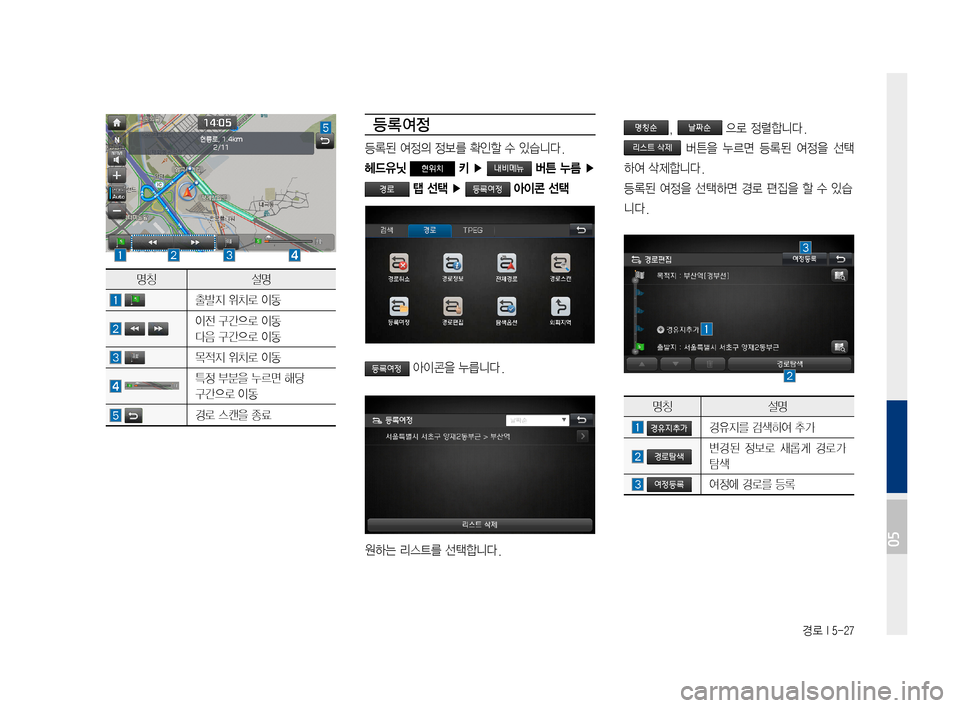Move to previous section with rewind button
The height and width of the screenshot is (708, 960).
pos(152,243)
